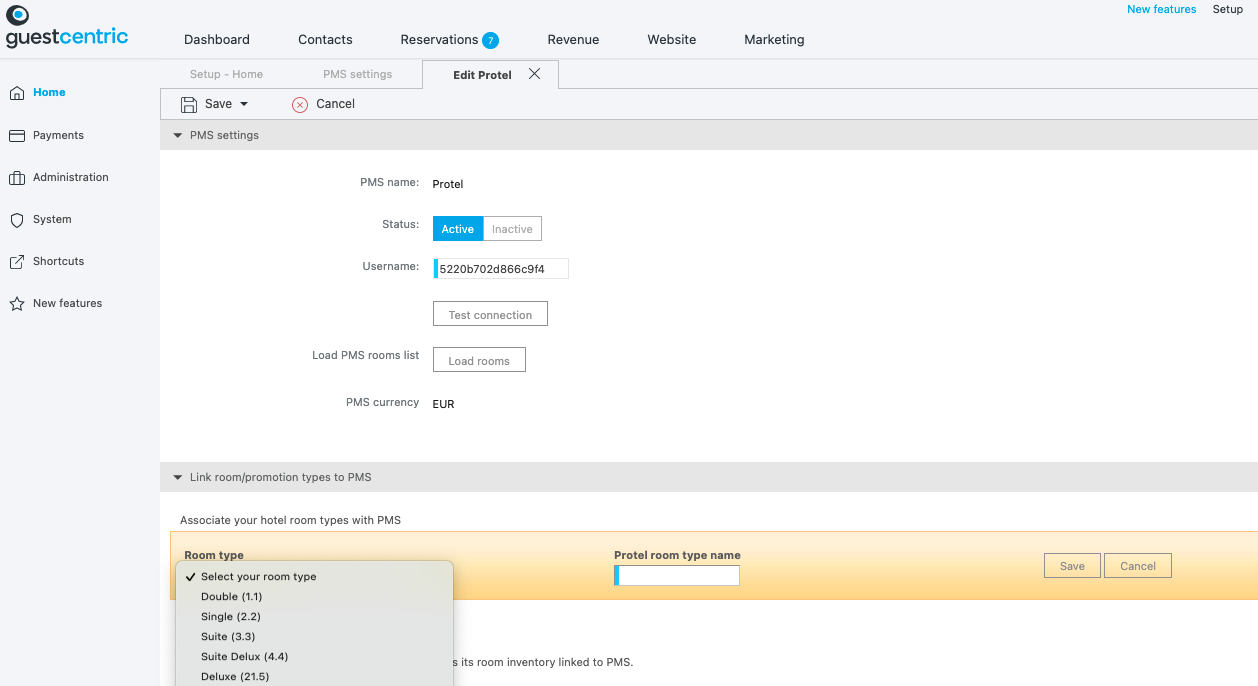Switch to Edit Protel tab
The height and width of the screenshot is (686, 1258).
(482, 75)
